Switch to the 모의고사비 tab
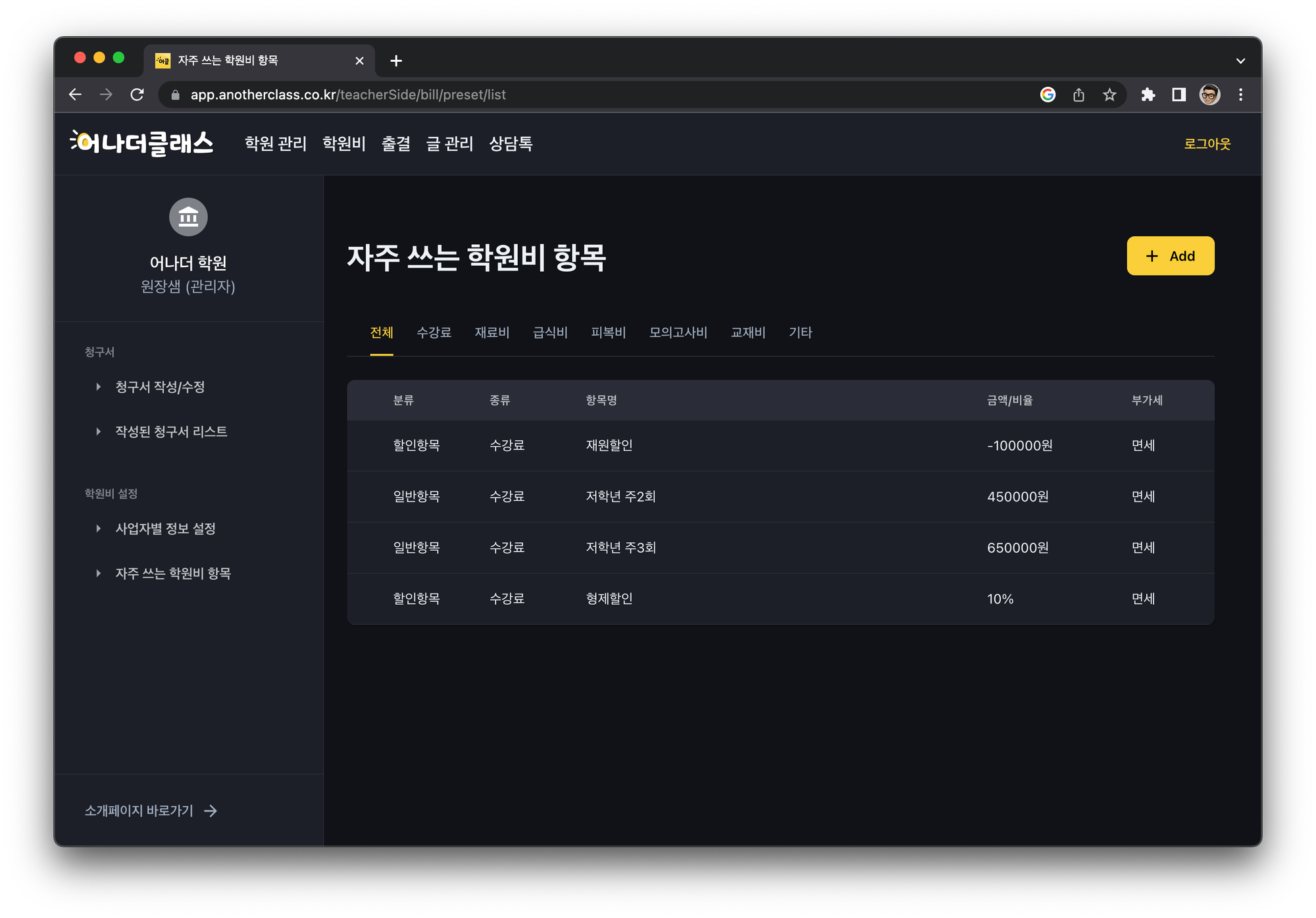 678,332
